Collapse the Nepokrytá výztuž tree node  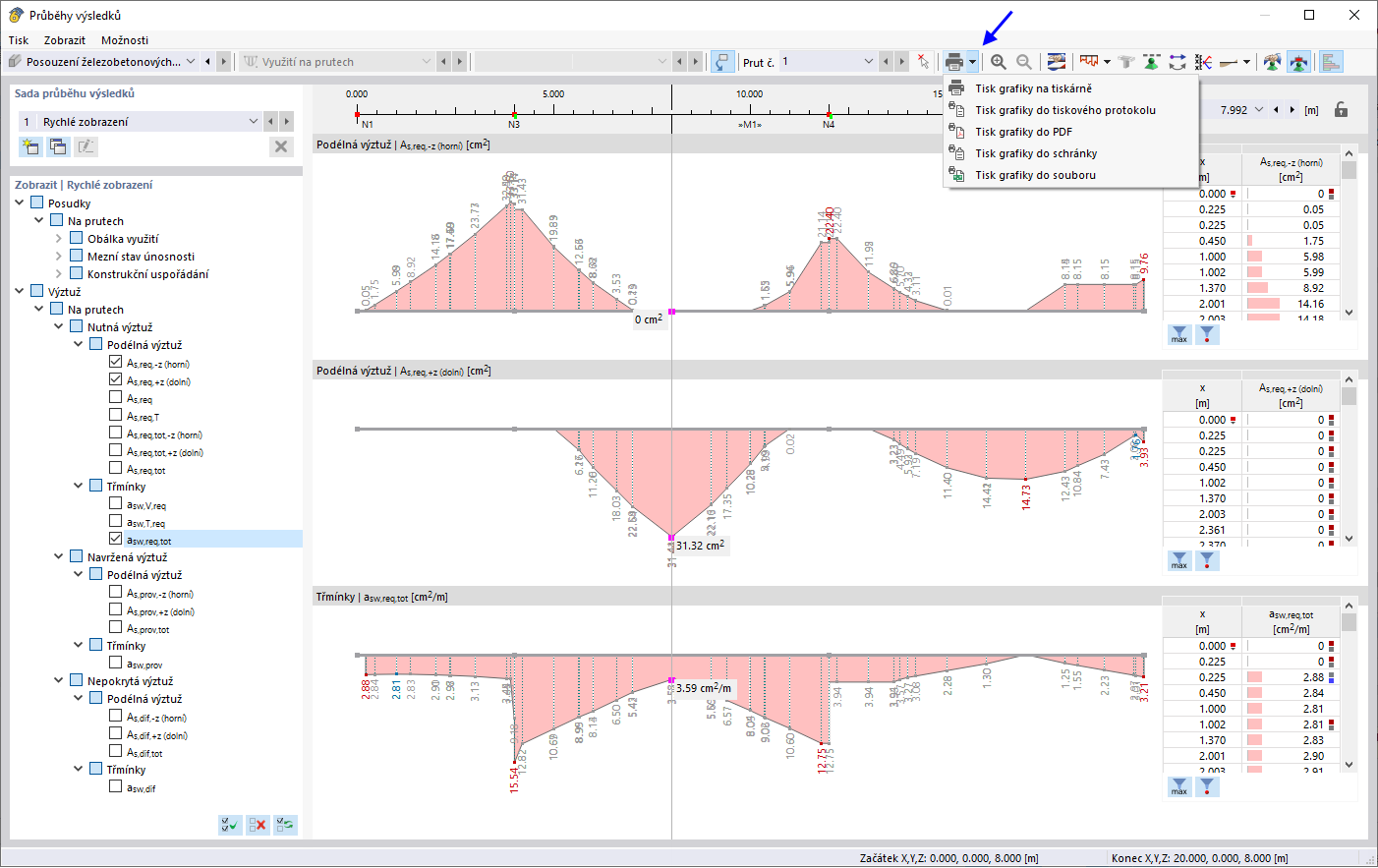click(x=59, y=681)
